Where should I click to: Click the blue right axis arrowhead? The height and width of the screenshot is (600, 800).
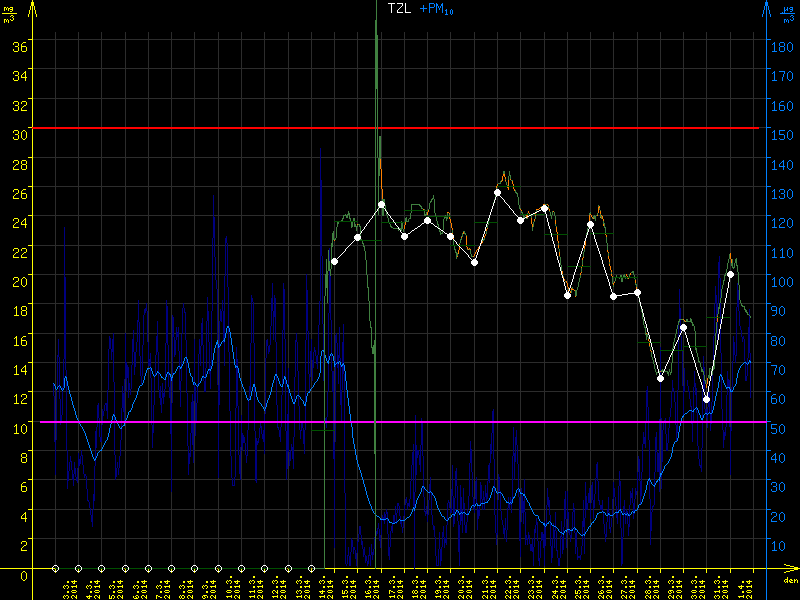click(x=768, y=8)
